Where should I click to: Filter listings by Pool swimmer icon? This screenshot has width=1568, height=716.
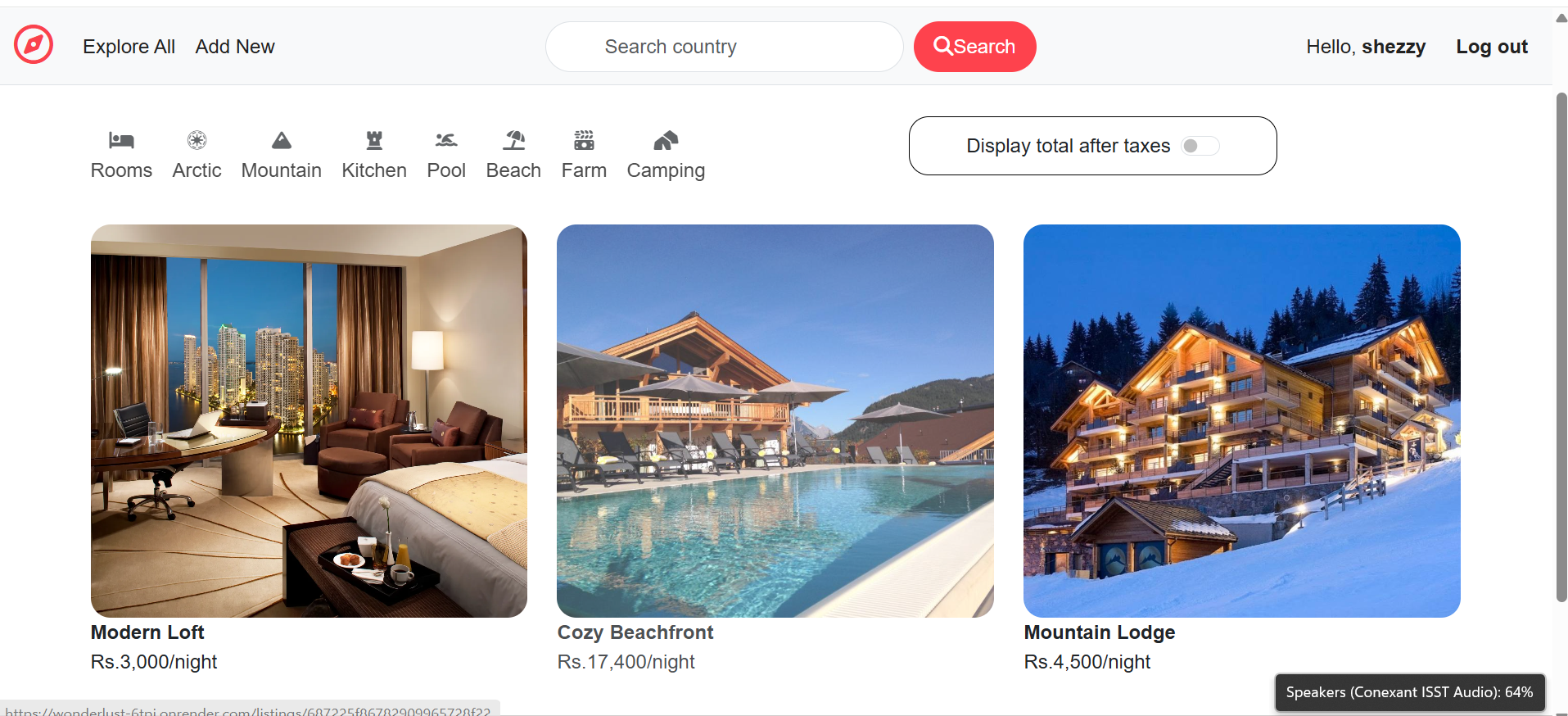click(x=446, y=140)
